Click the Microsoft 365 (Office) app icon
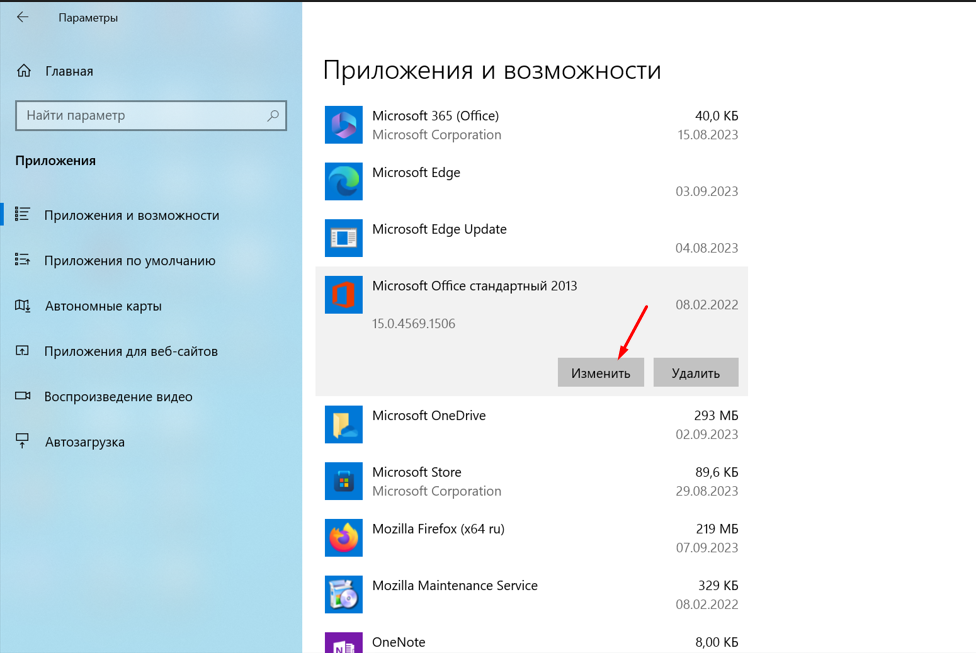 pyautogui.click(x=344, y=125)
